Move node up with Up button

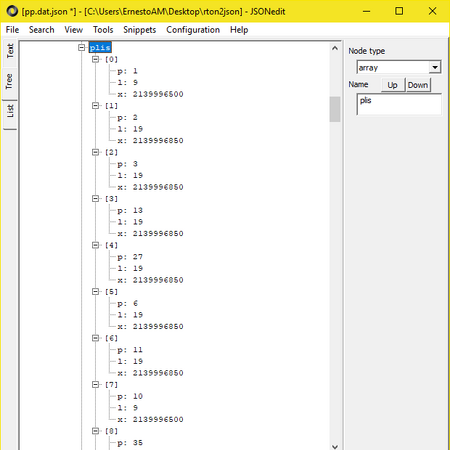click(393, 85)
